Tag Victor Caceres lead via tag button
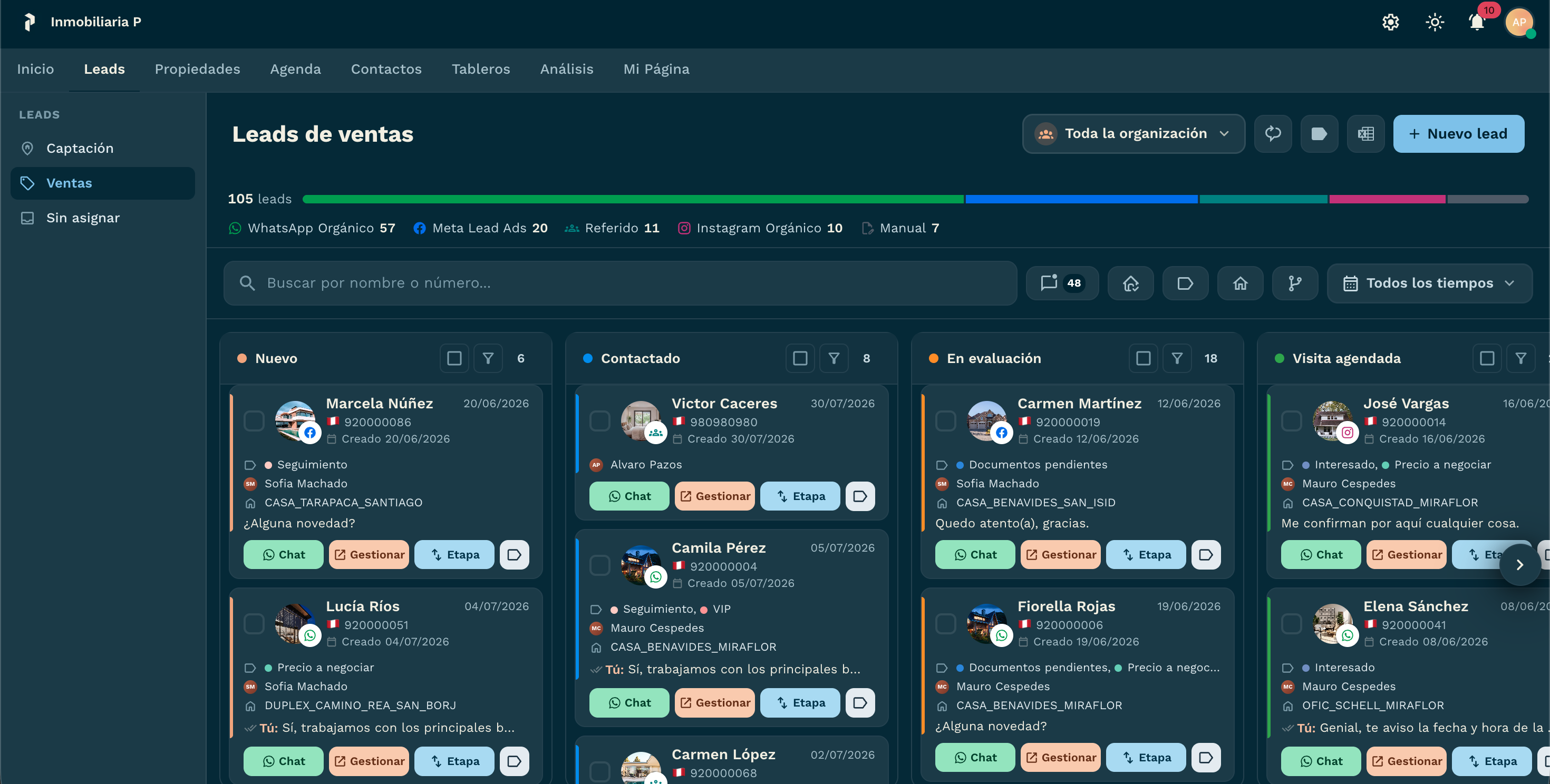Screen dimensions: 1550x784 [860, 496]
